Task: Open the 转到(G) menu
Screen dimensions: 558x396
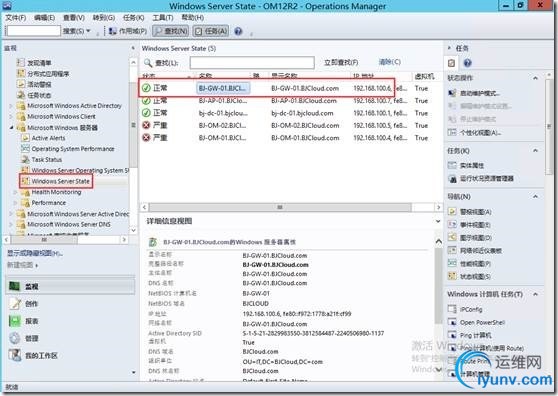Action: point(104,17)
